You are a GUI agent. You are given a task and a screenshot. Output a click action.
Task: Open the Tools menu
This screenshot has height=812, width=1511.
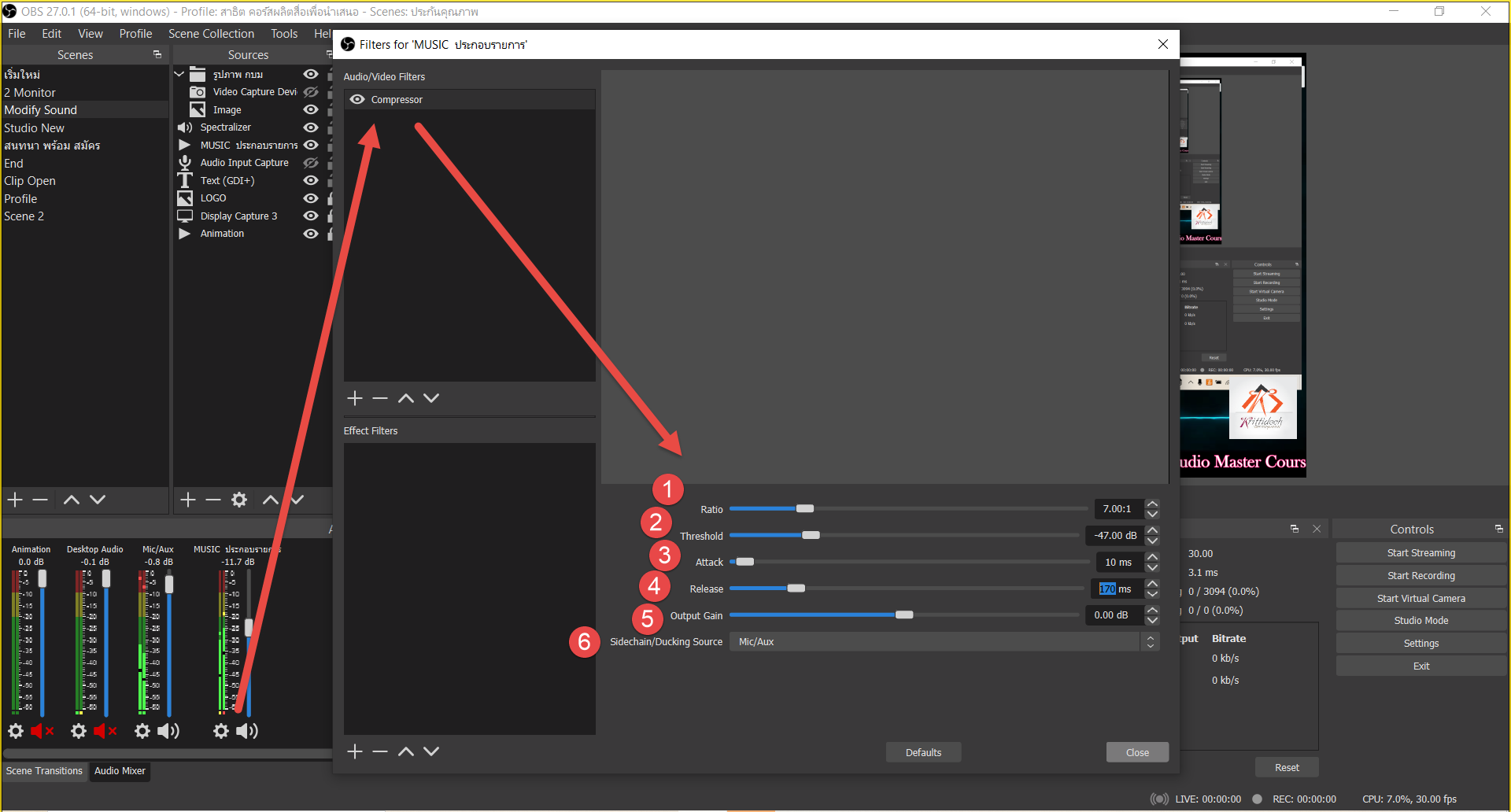283,33
